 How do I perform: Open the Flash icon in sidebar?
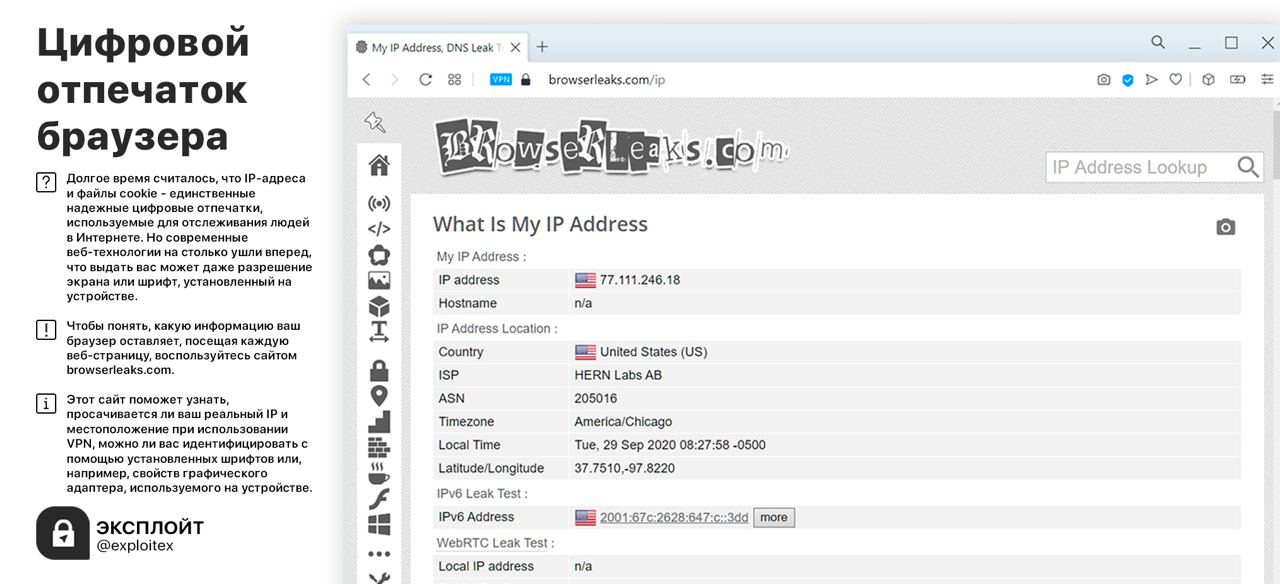click(x=379, y=498)
